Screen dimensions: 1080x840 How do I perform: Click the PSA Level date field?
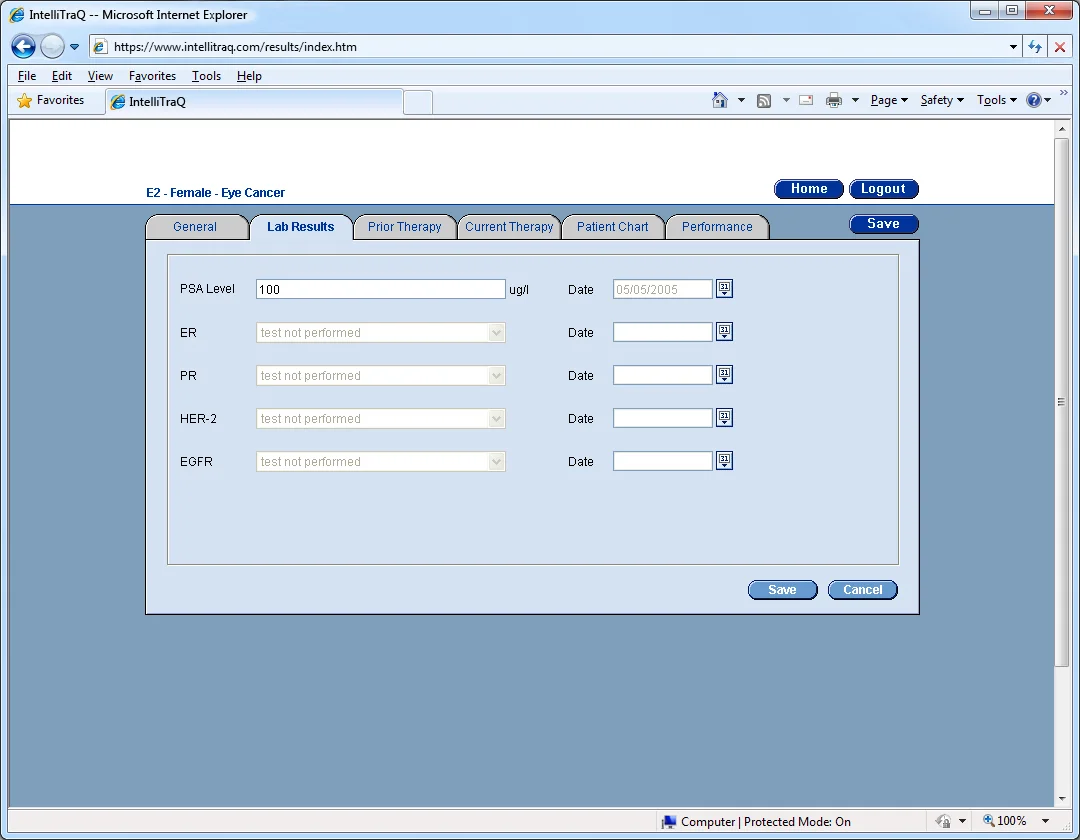point(663,289)
